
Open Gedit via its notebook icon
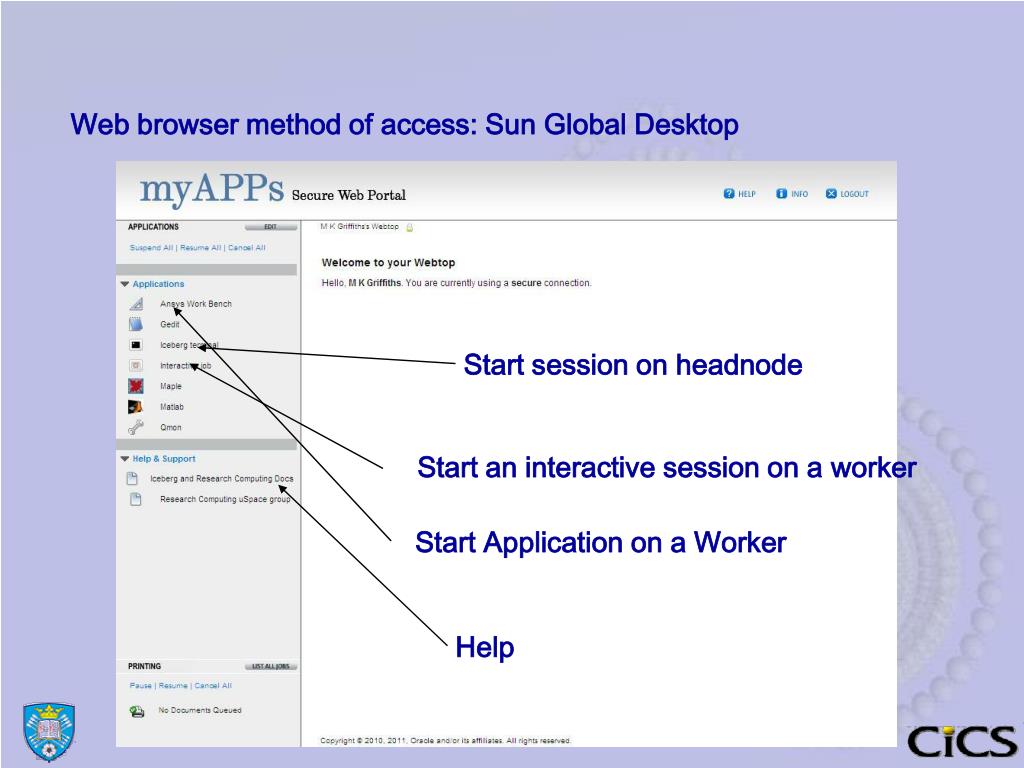click(136, 324)
